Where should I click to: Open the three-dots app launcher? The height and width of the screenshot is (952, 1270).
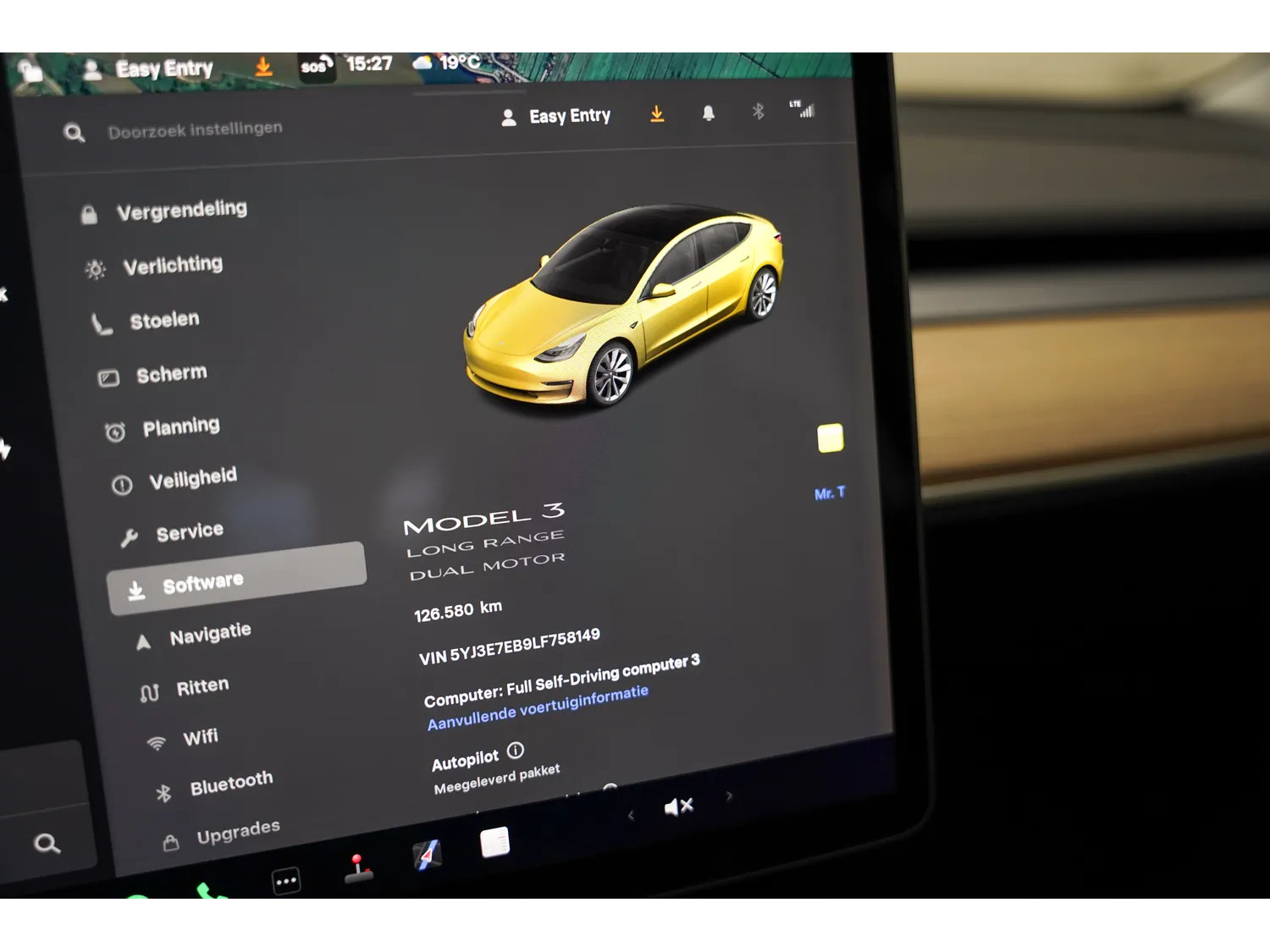coord(286,881)
